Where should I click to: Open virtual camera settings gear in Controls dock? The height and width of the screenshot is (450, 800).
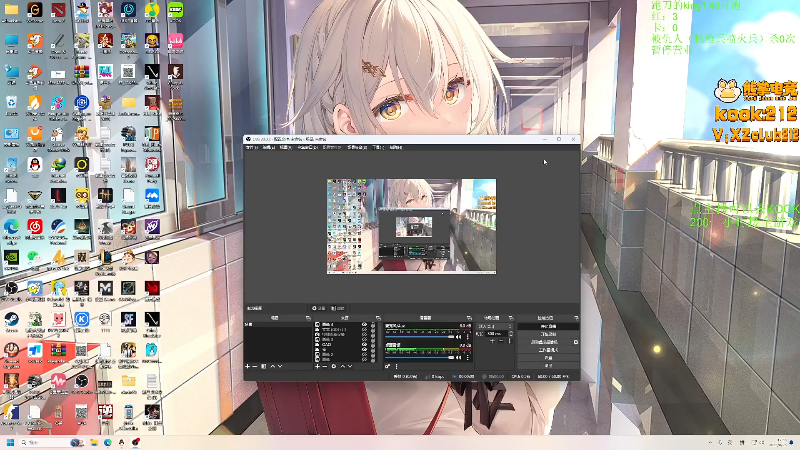576,342
